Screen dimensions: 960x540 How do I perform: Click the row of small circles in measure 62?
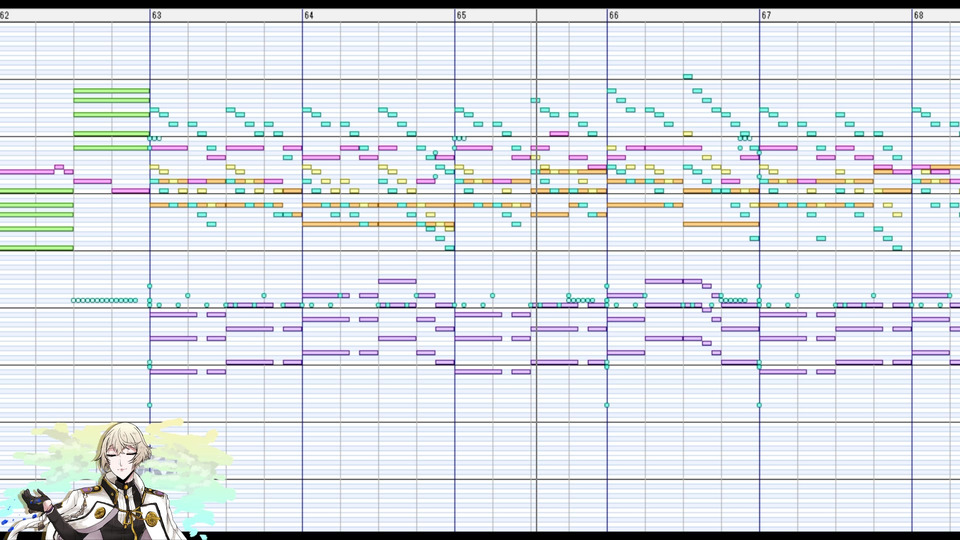point(105,301)
